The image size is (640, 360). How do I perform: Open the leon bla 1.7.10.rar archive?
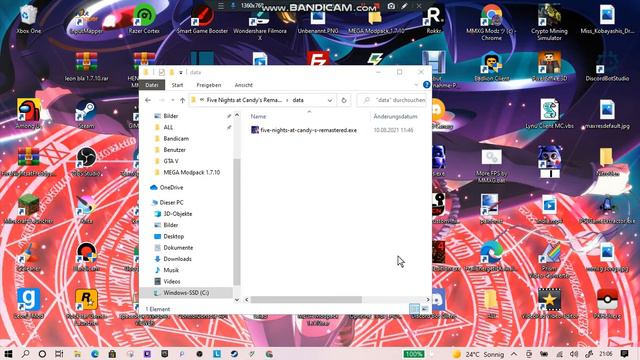87,66
